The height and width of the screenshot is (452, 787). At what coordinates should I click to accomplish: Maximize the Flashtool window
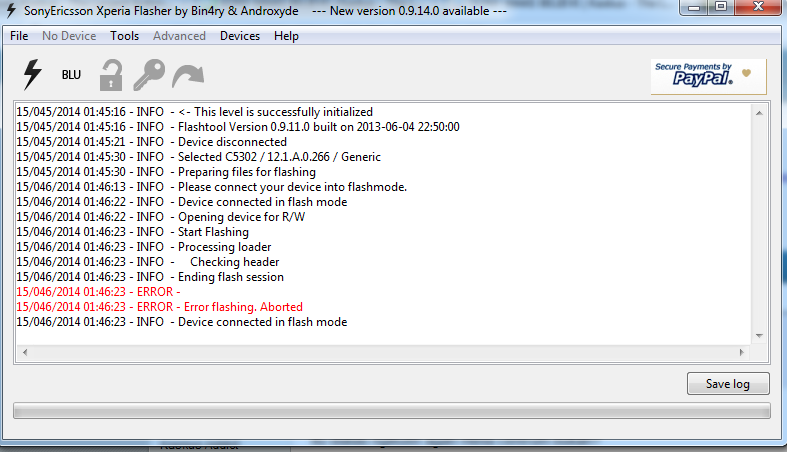coord(721,8)
